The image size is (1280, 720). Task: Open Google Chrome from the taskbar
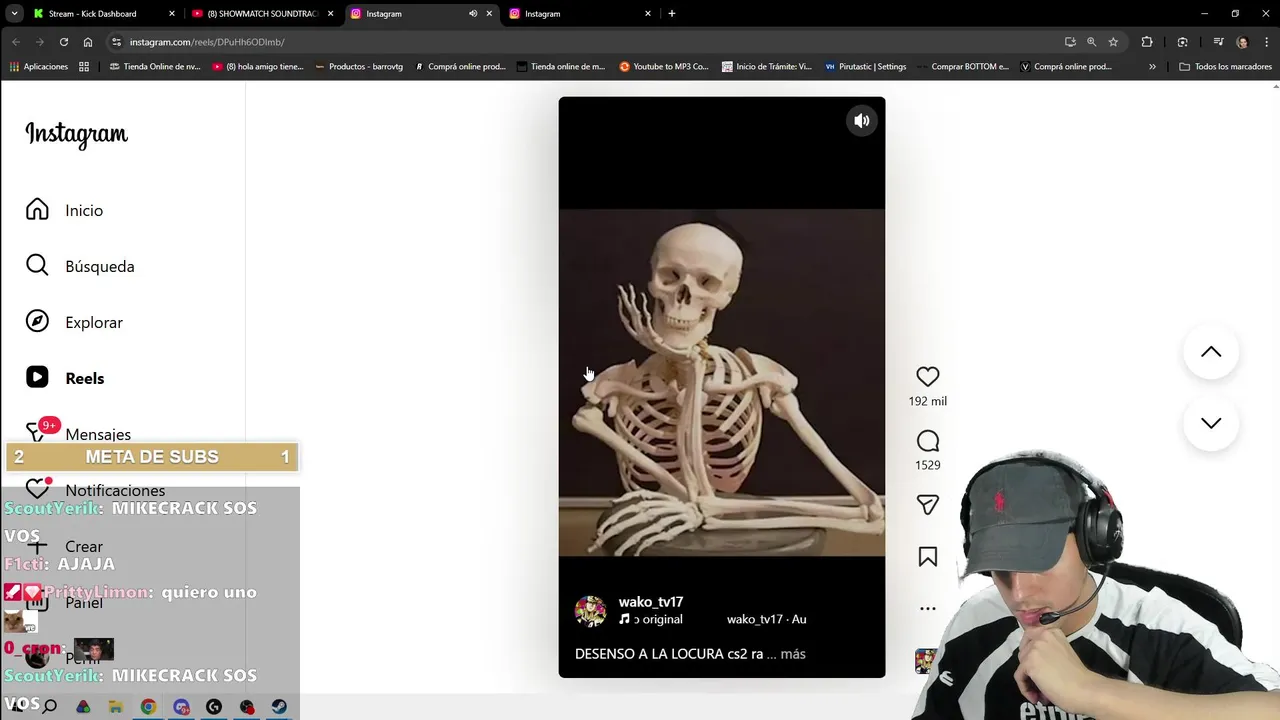tap(148, 707)
